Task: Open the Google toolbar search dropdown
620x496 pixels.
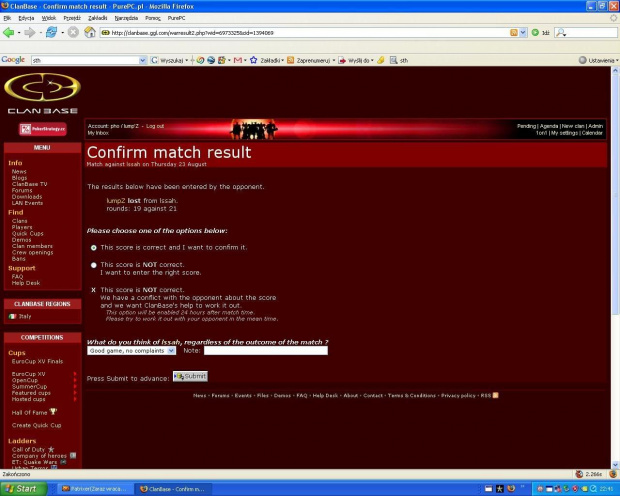Action: [143, 60]
